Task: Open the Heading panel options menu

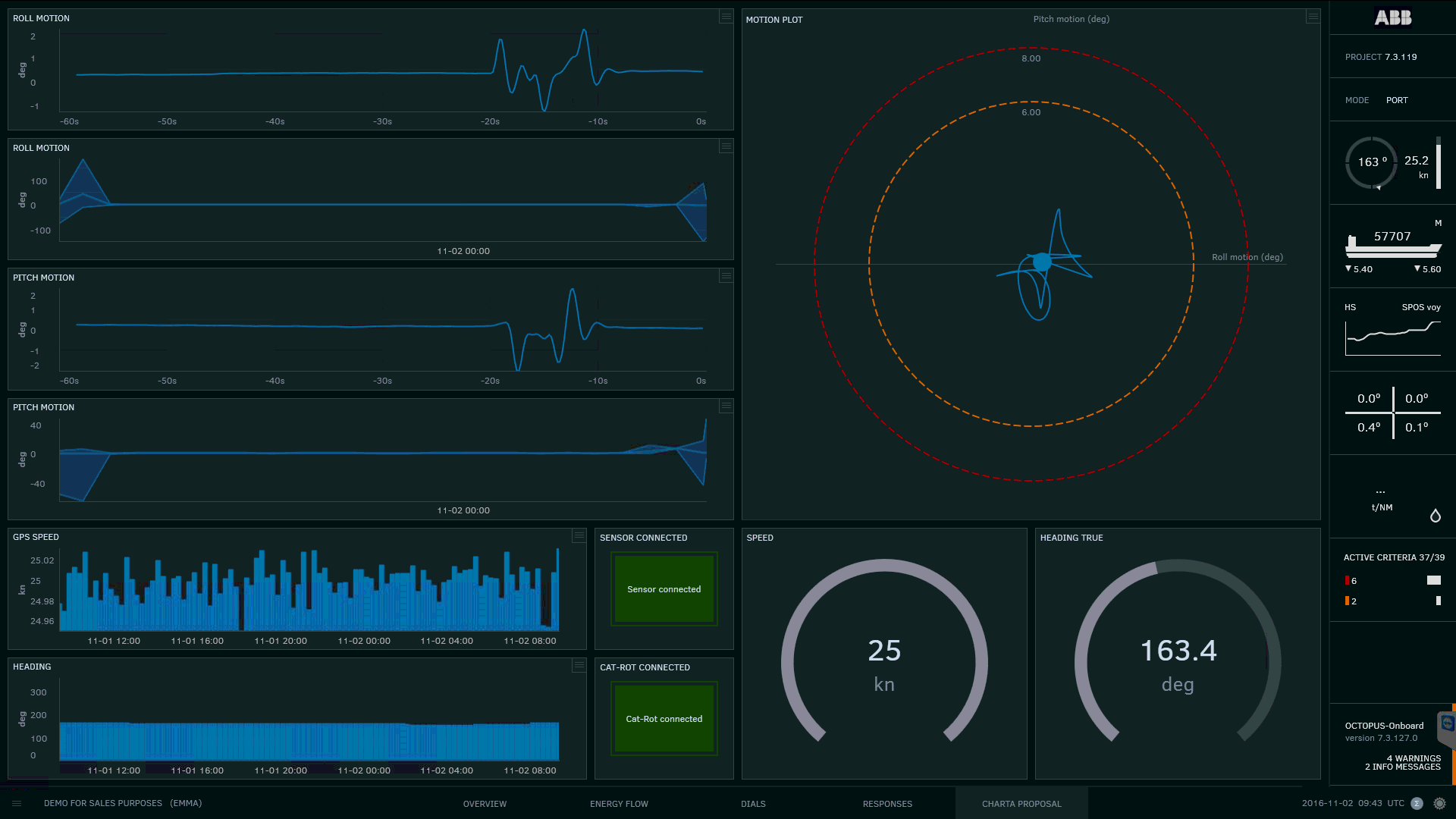Action: click(579, 666)
